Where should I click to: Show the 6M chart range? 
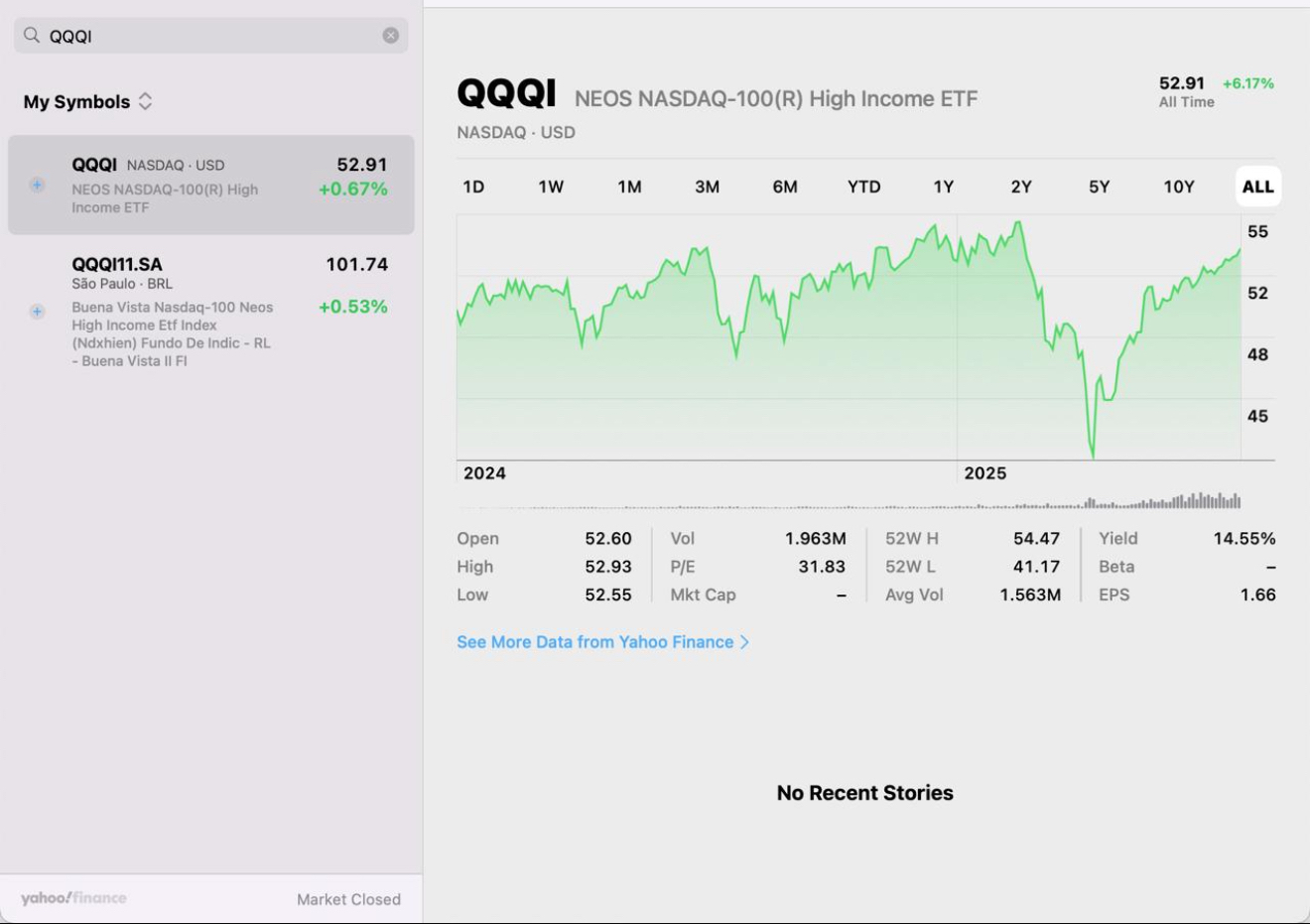[785, 187]
